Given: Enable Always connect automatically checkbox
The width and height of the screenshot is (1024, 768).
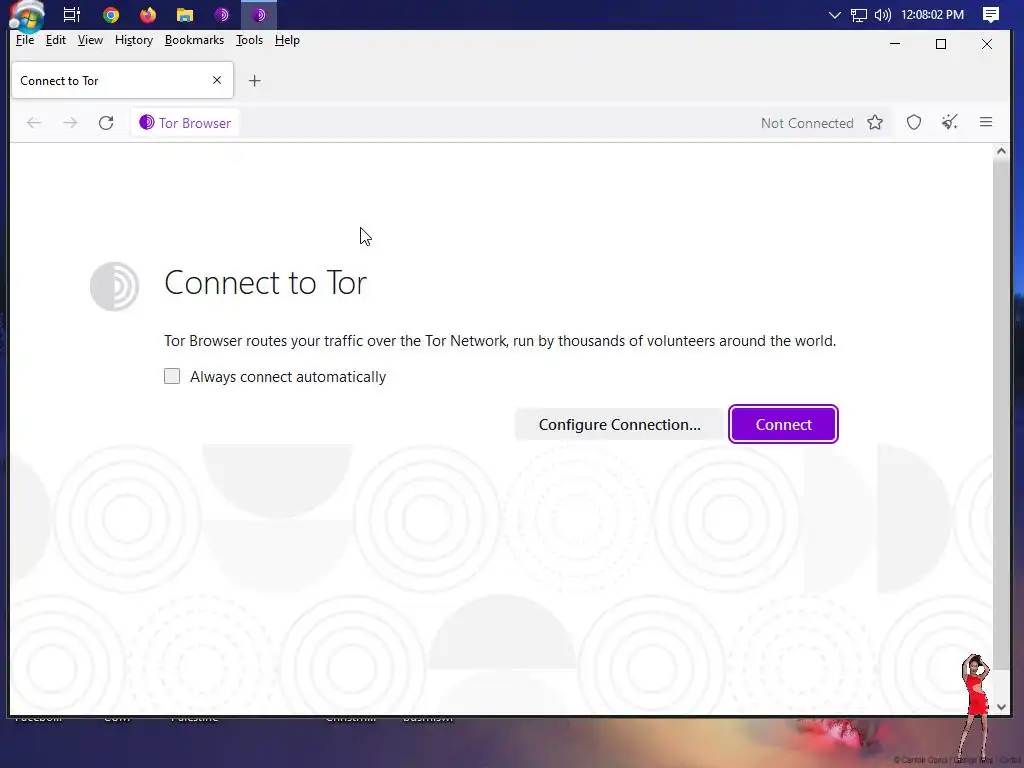Looking at the screenshot, I should (x=172, y=376).
